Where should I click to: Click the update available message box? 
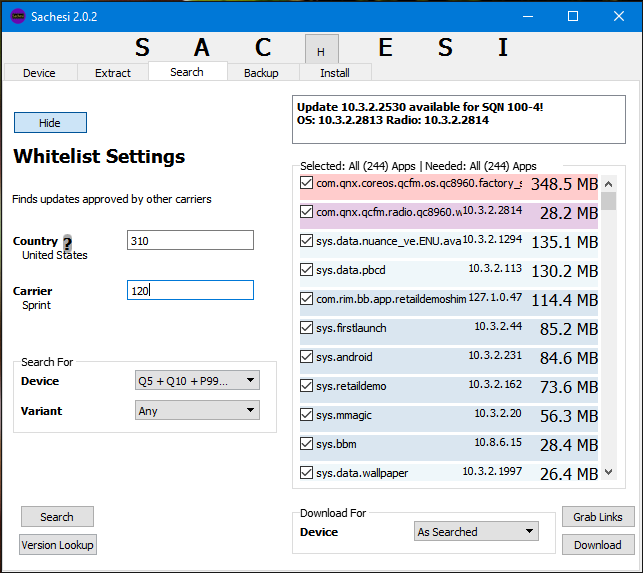(459, 119)
